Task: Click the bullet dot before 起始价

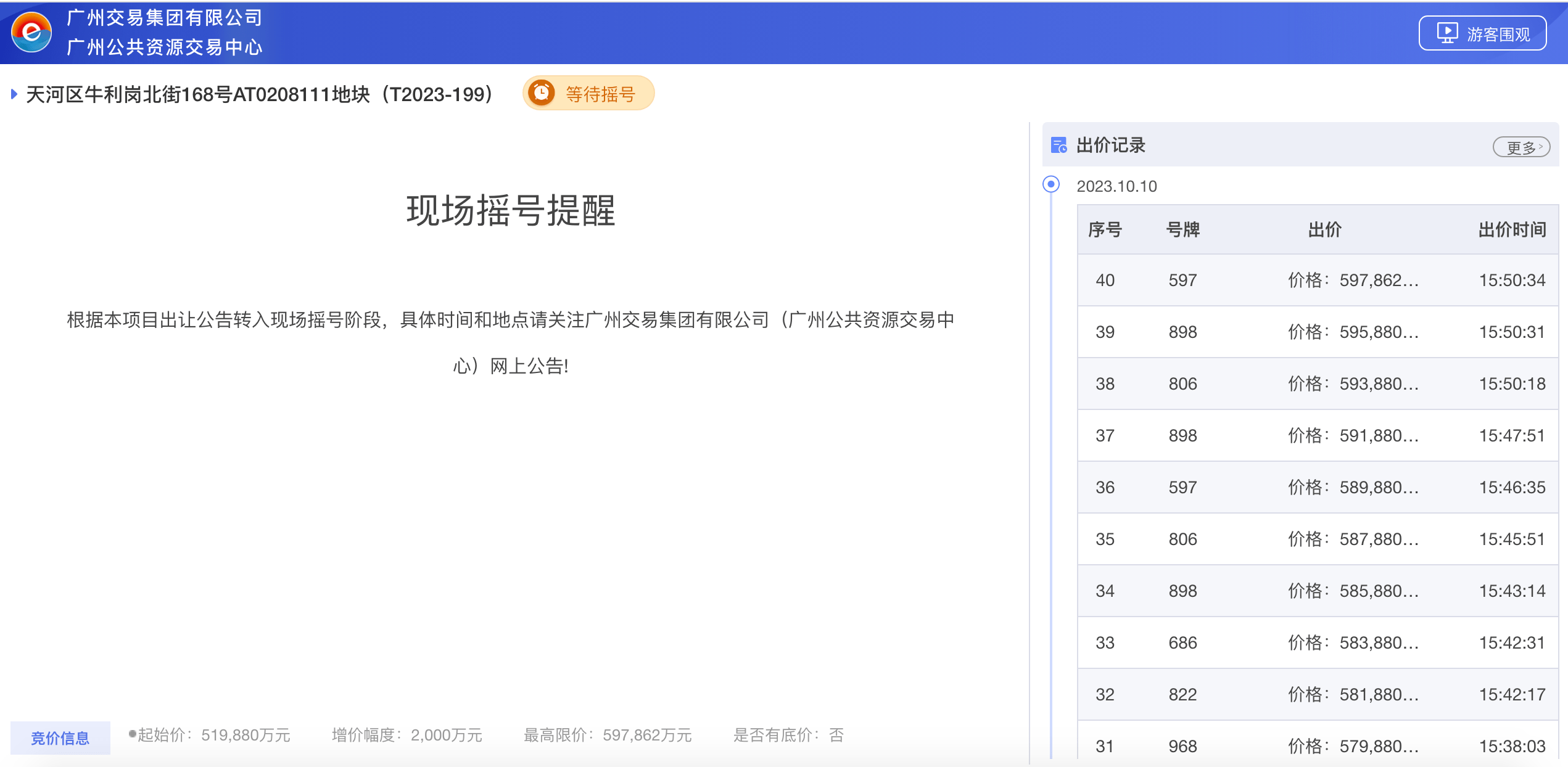Action: point(132,734)
